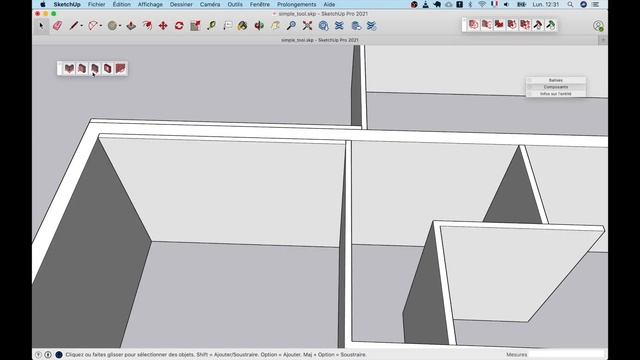Click the black hammer plugin icon
Viewport: 640px width, 360px height.
538,24
